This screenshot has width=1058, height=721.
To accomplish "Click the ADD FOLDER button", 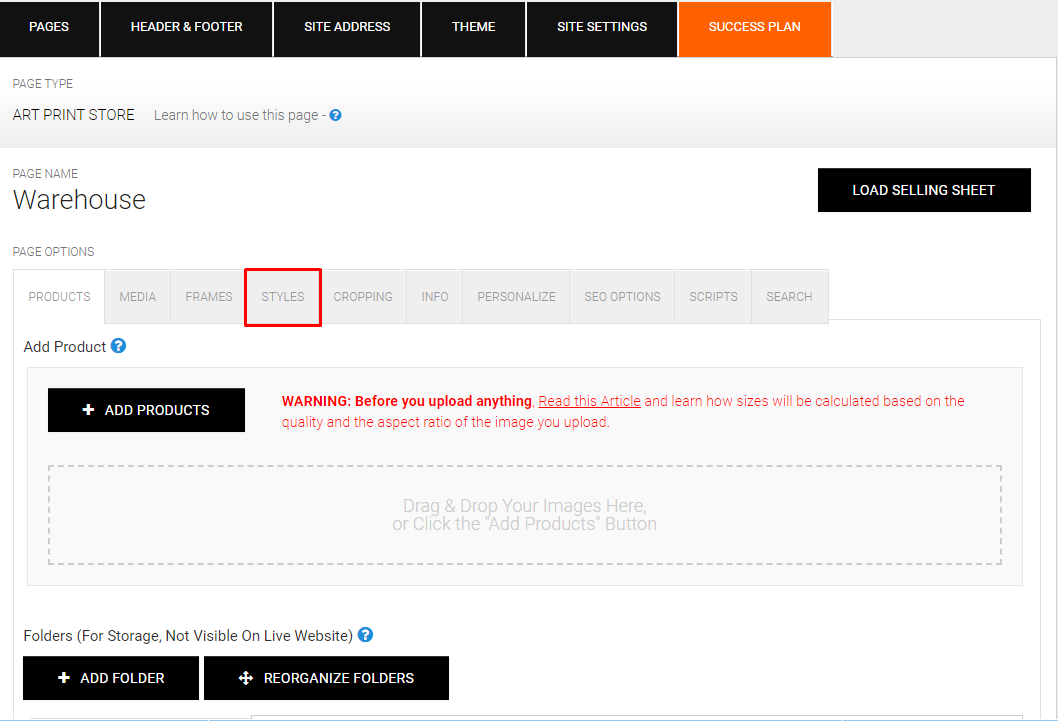I will 111,678.
